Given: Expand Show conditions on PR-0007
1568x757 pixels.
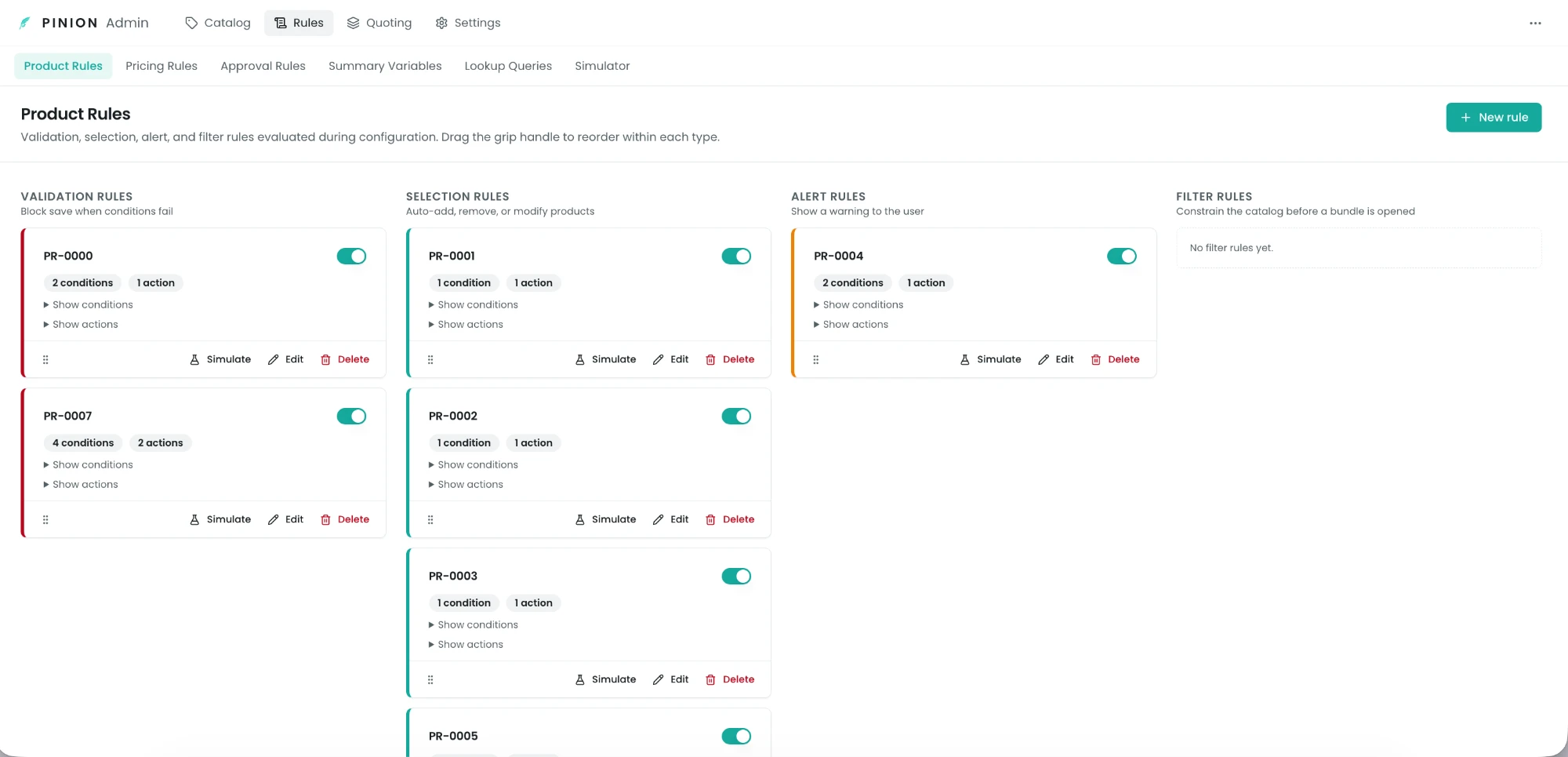Looking at the screenshot, I should [89, 464].
